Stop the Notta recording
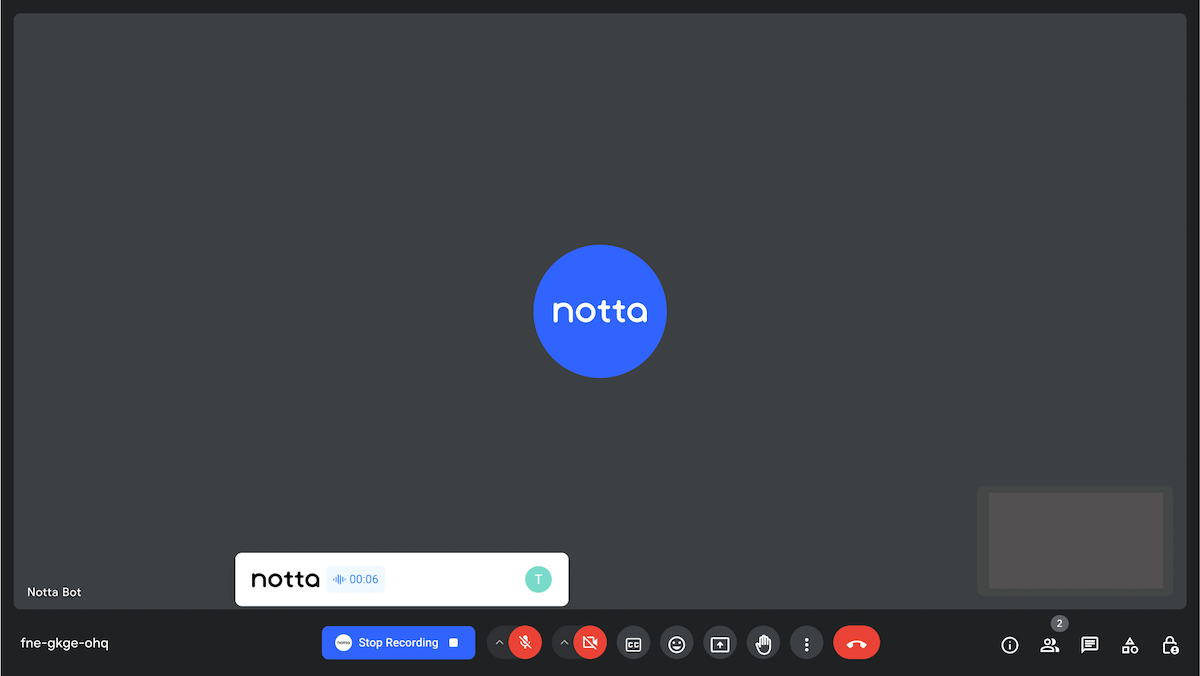This screenshot has width=1200, height=676. click(x=398, y=642)
